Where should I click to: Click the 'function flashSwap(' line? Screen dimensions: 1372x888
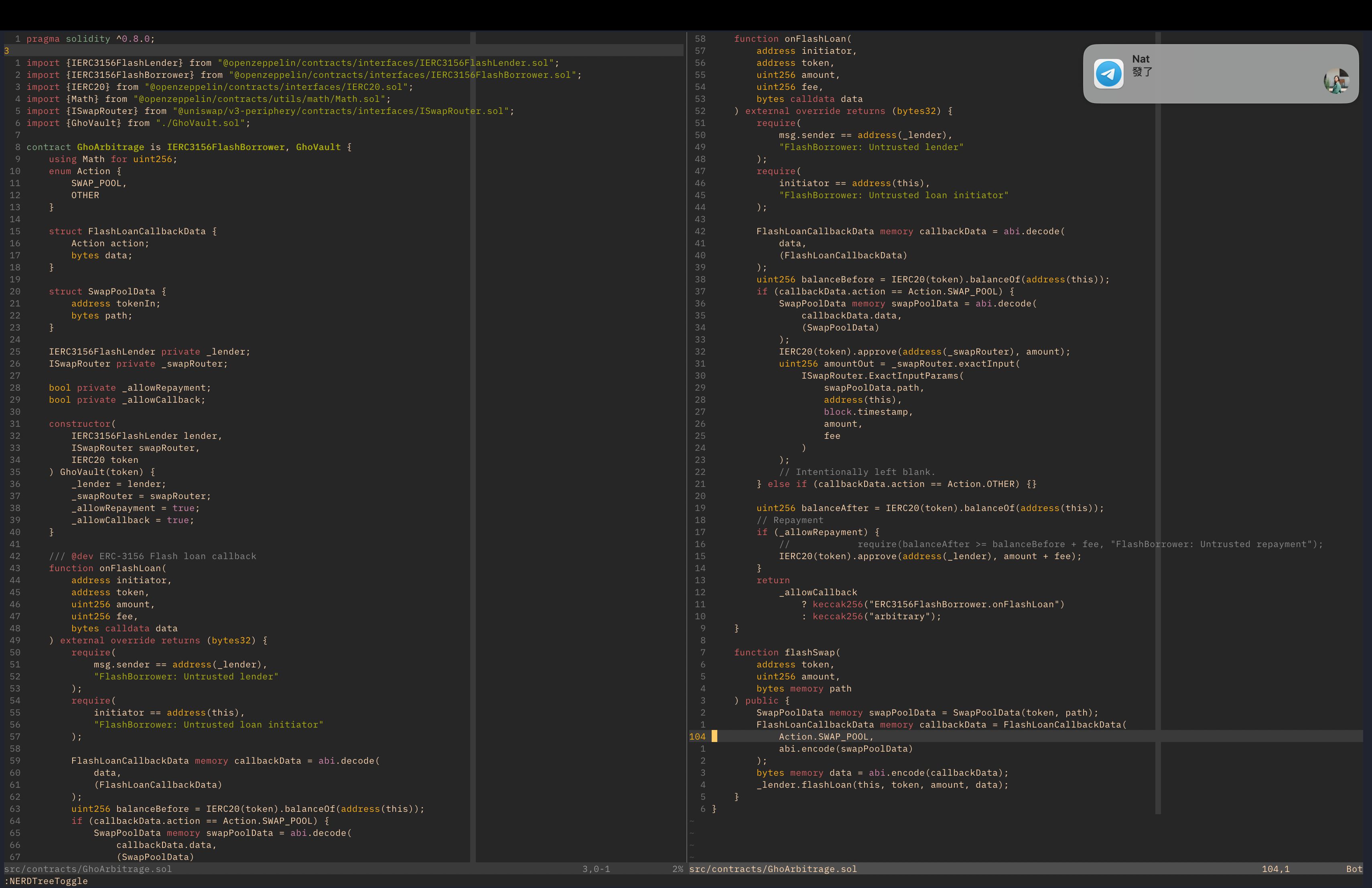787,652
